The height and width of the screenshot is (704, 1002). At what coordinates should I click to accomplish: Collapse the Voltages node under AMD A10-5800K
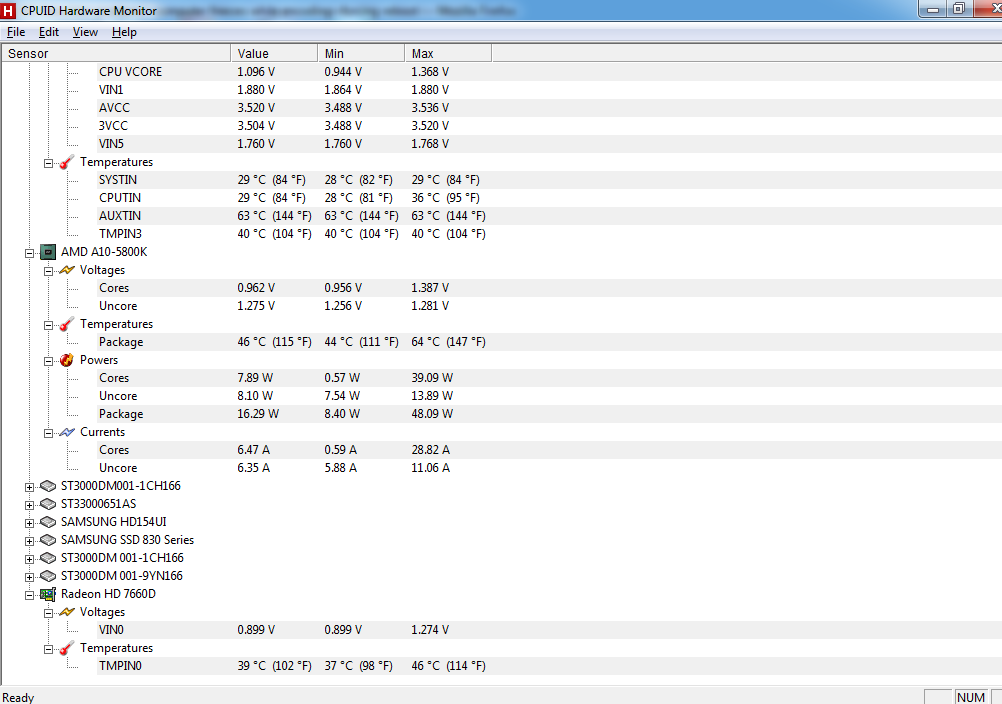49,271
